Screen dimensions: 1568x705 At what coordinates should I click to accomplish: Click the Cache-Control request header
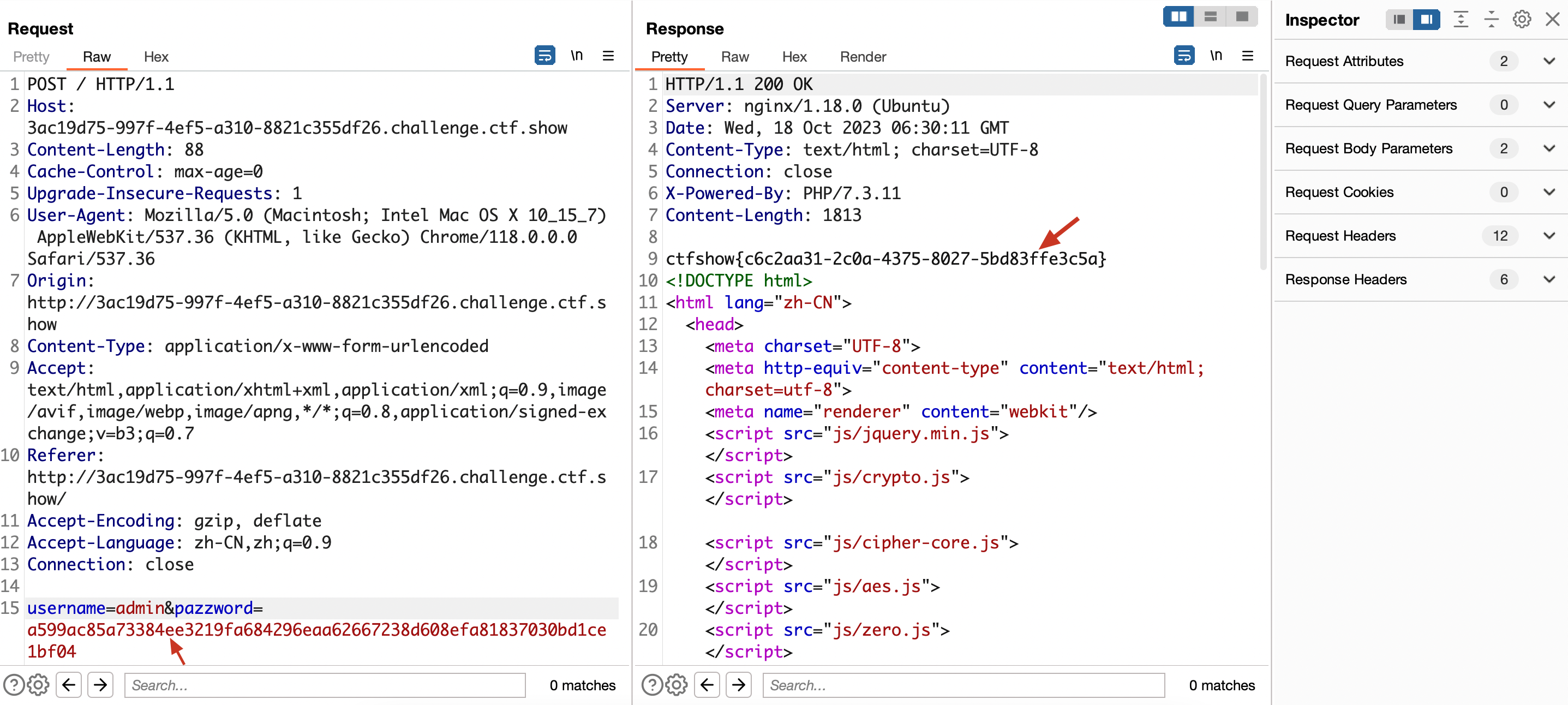(x=145, y=172)
